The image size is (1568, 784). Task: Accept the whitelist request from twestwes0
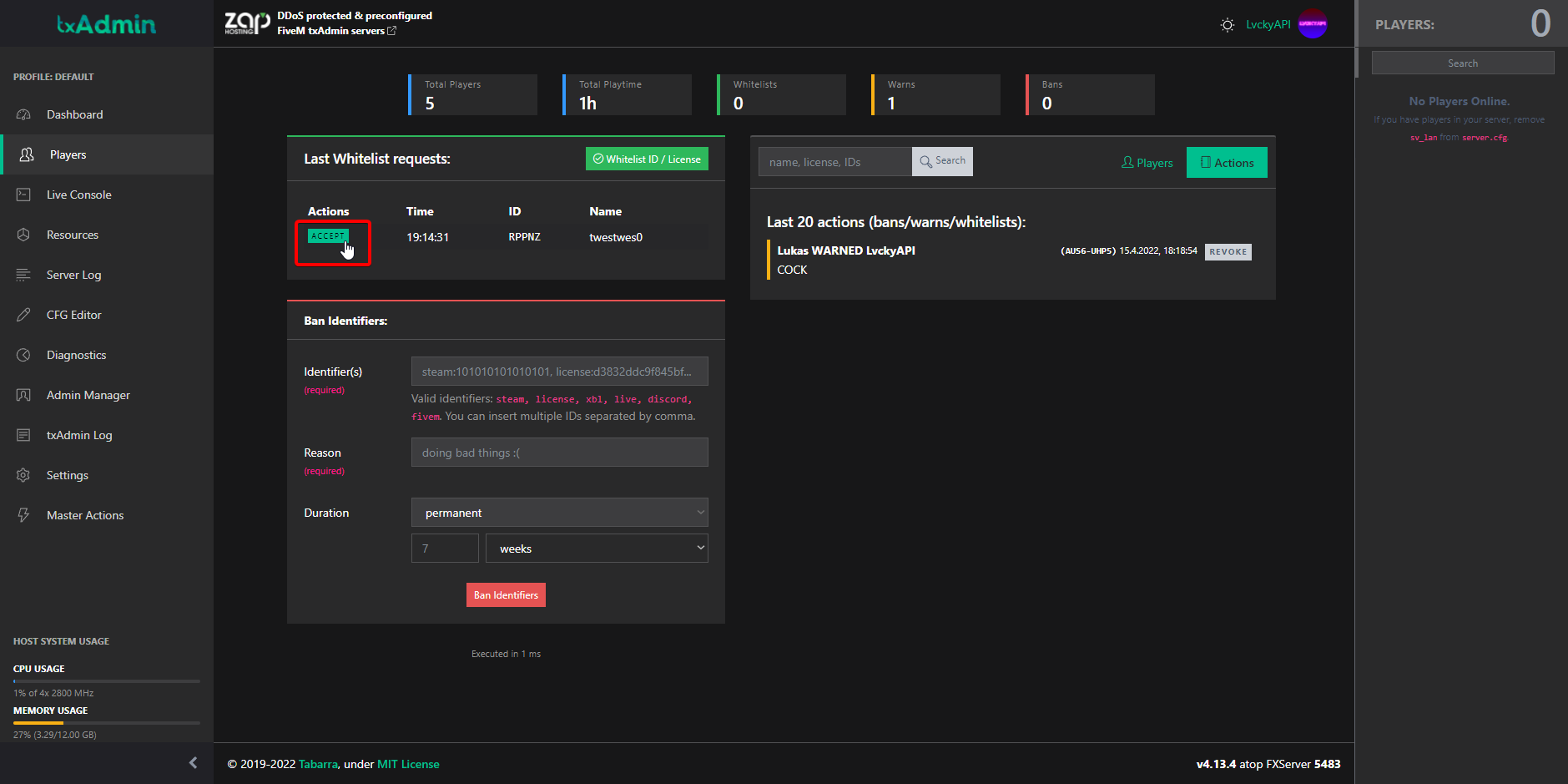[x=328, y=236]
